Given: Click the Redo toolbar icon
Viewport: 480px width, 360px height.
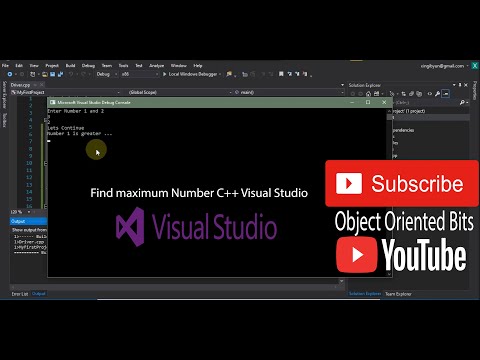Looking at the screenshot, I should [83, 74].
